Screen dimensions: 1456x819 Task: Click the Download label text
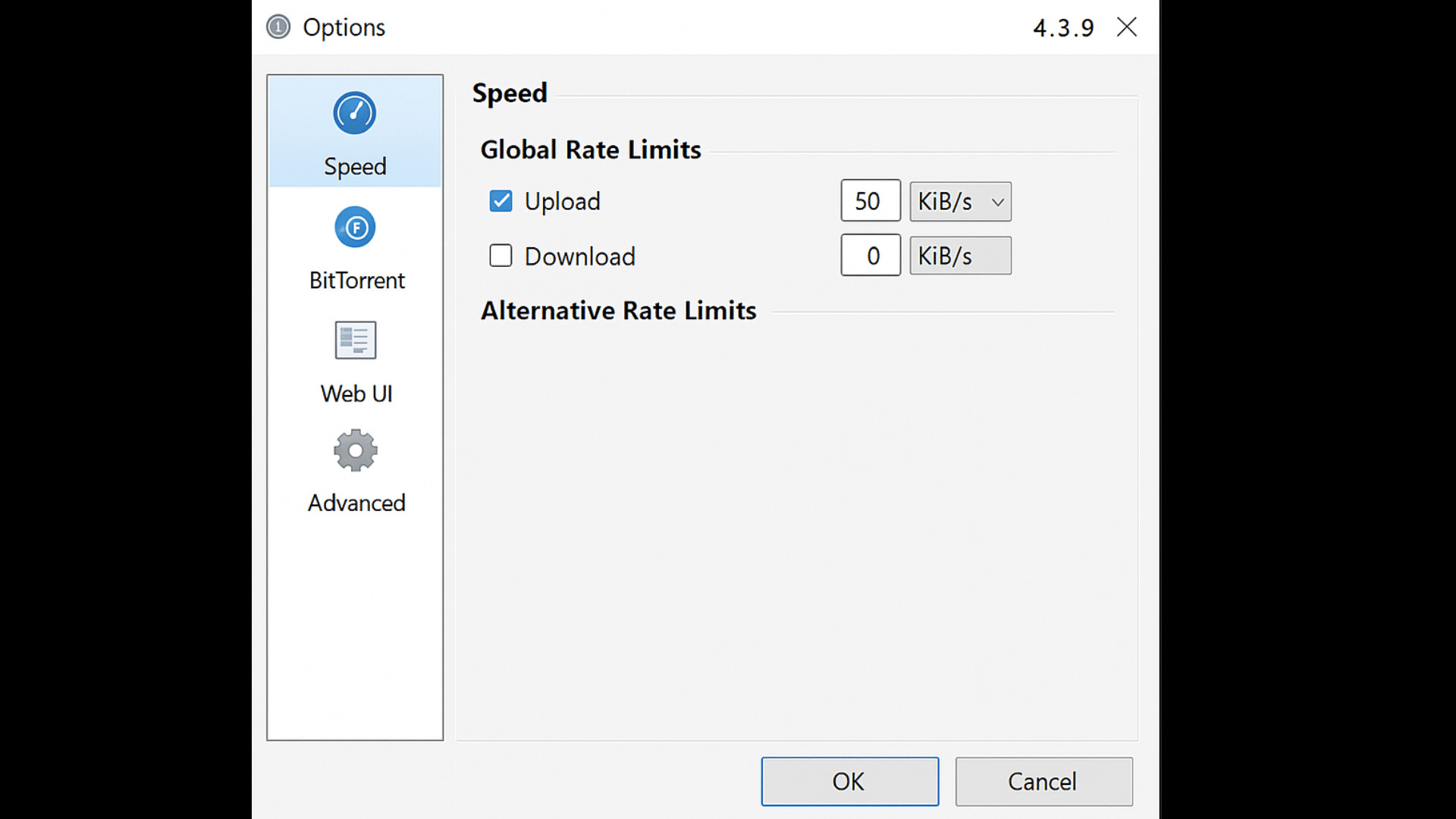point(580,256)
